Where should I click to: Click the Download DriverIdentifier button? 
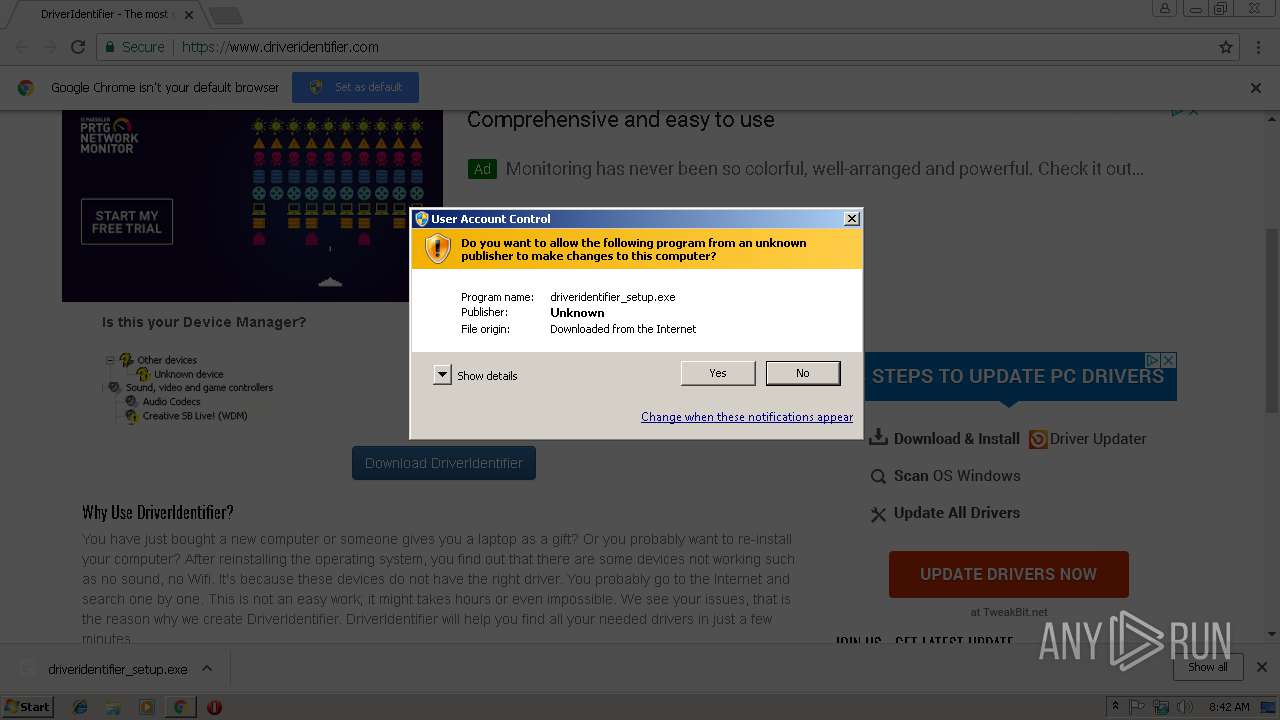(444, 463)
